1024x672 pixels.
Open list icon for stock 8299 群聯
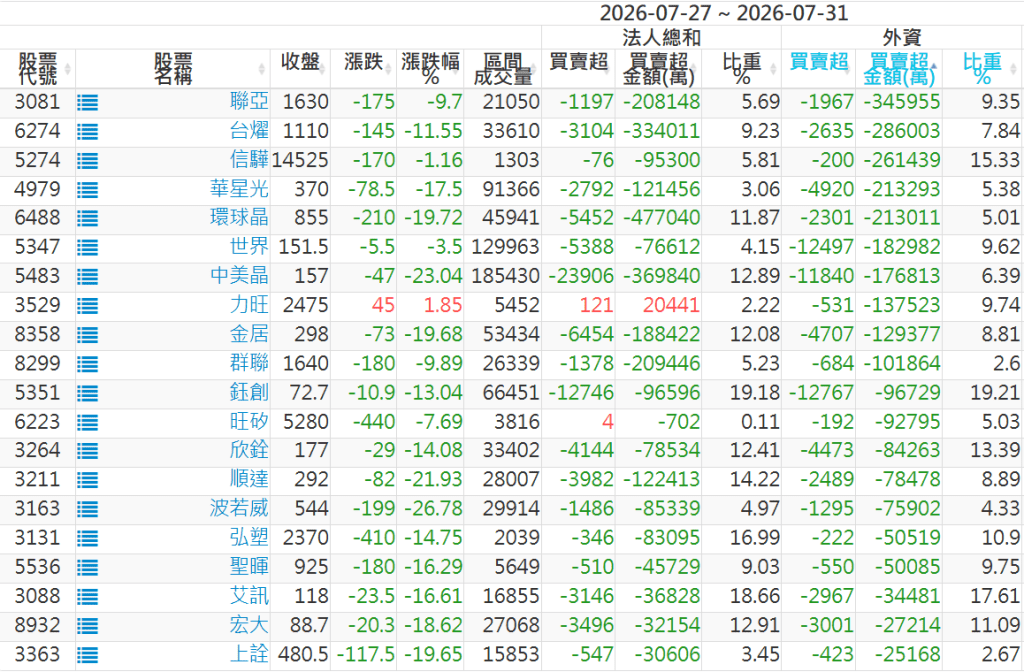(88, 364)
